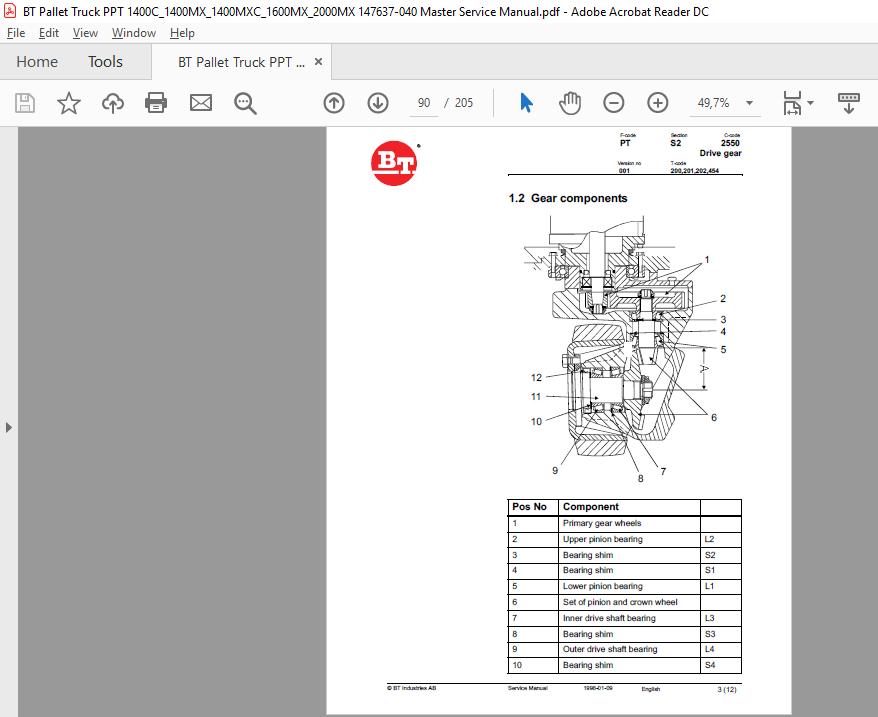Open the View menu
The height and width of the screenshot is (717, 878).
85,33
